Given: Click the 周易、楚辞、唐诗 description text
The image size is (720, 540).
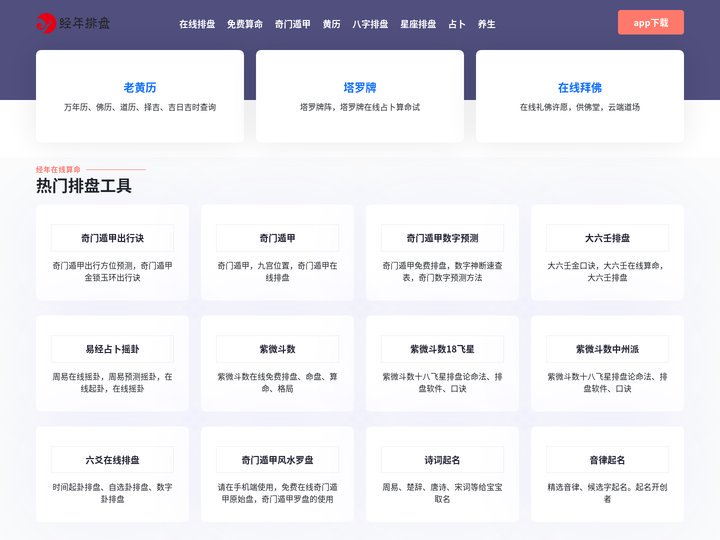Looking at the screenshot, I should point(442,493).
